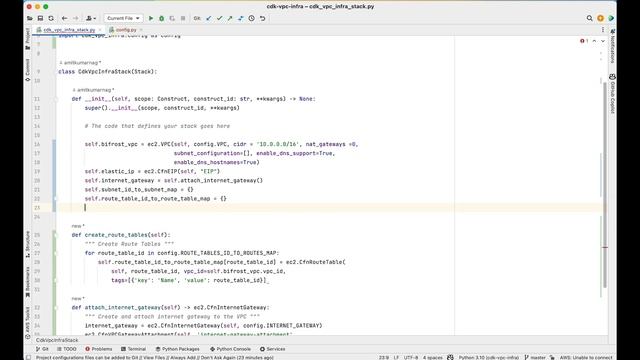640x360 pixels.
Task: Open Search Everywhere magnifier
Action: pyautogui.click(x=589, y=18)
